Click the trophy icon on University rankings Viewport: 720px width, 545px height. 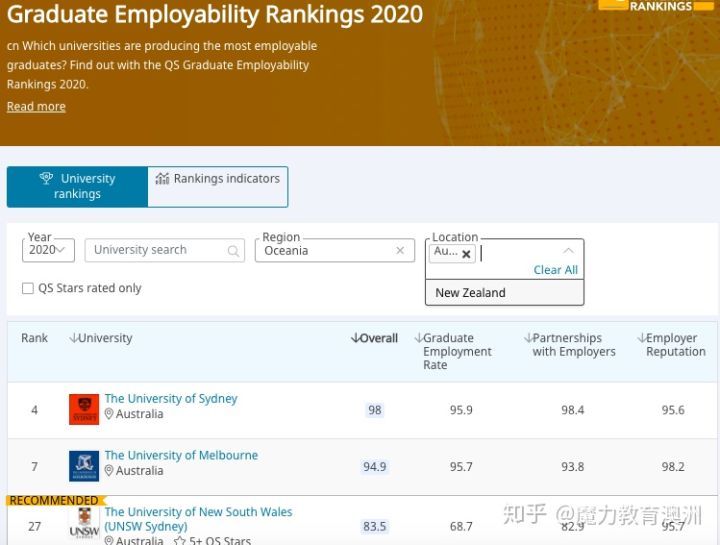click(x=46, y=178)
